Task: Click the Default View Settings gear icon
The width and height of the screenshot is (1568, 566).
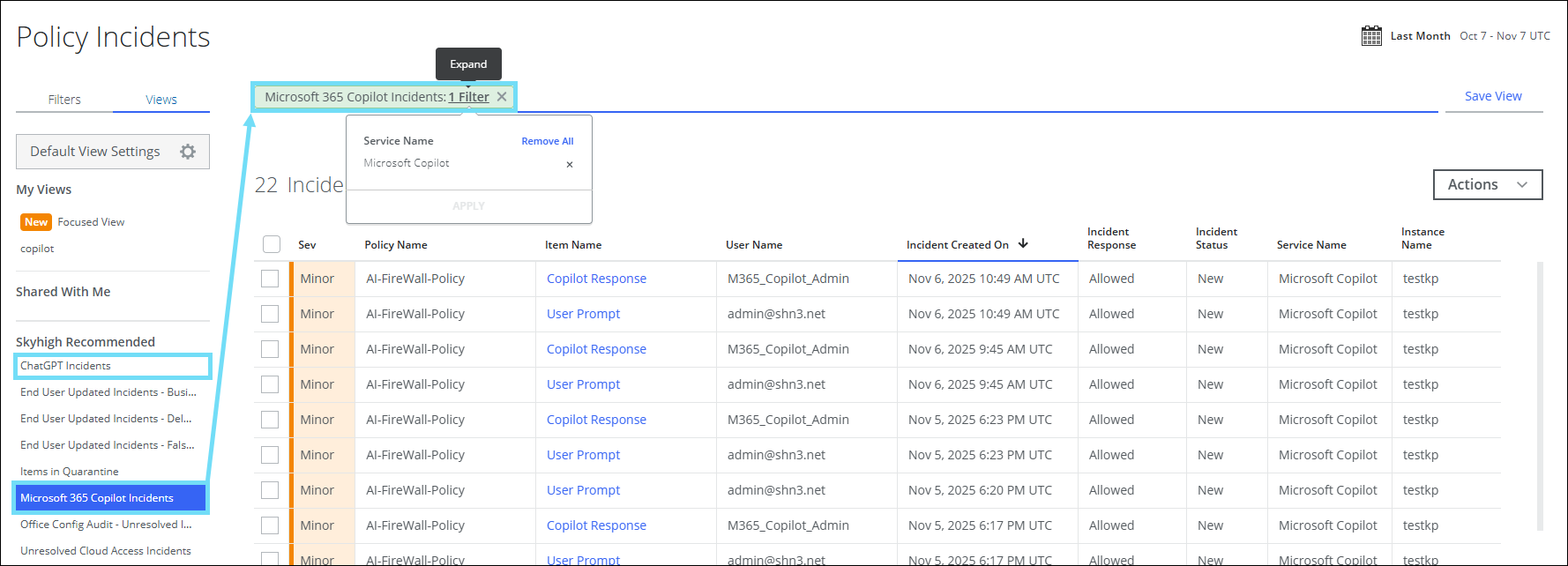Action: (x=188, y=152)
